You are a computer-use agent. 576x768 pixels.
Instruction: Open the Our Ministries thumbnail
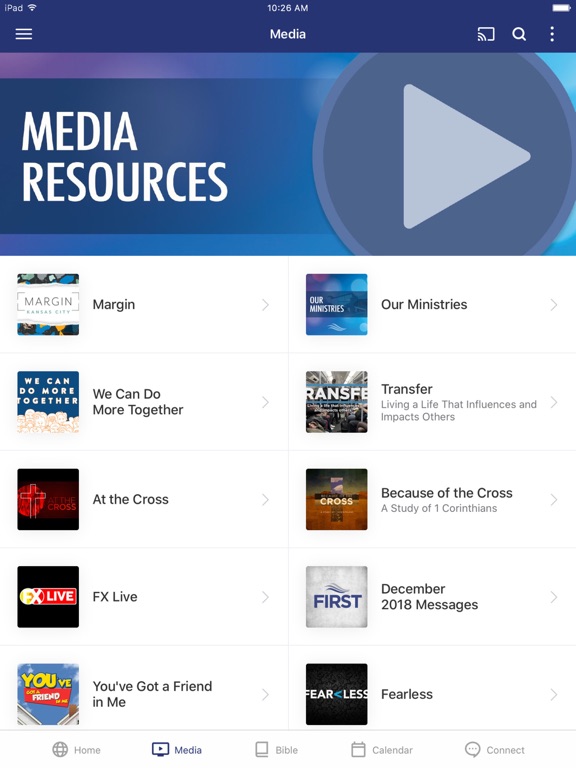click(x=336, y=304)
